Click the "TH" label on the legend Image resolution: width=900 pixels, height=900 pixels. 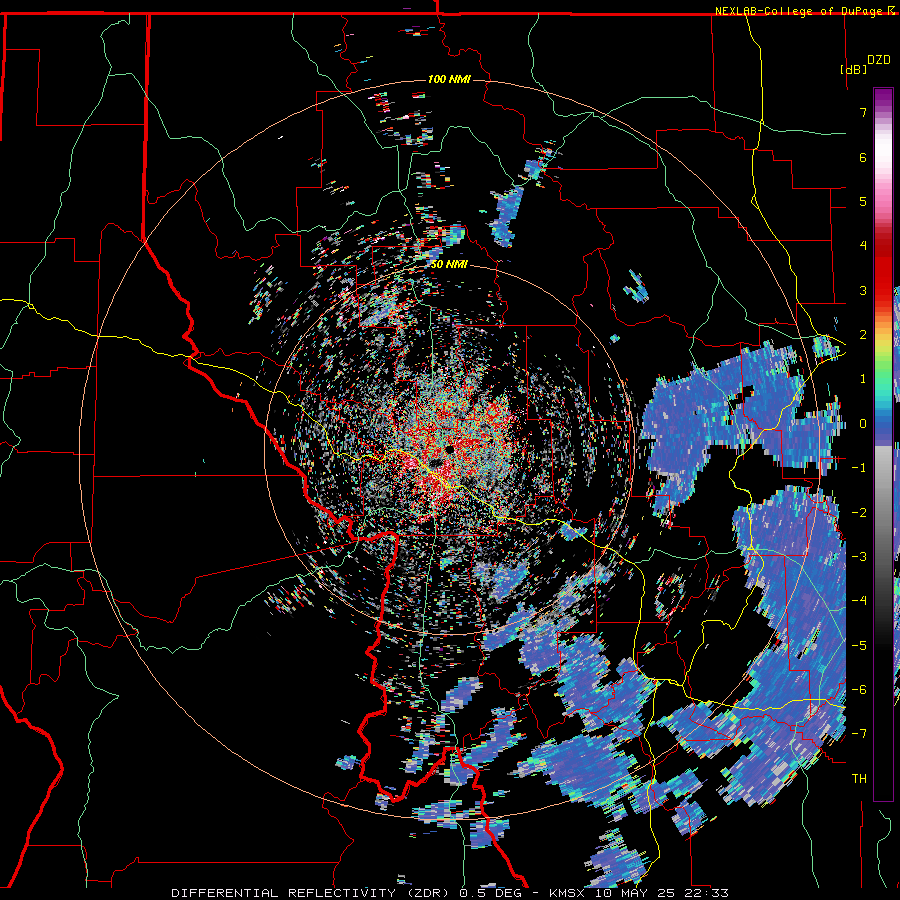click(859, 779)
